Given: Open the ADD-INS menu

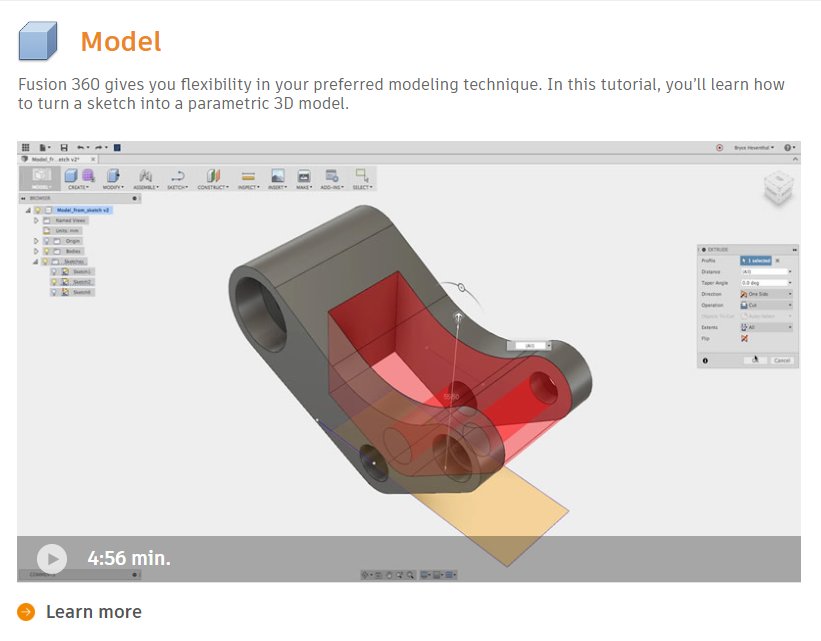Looking at the screenshot, I should pos(332,187).
